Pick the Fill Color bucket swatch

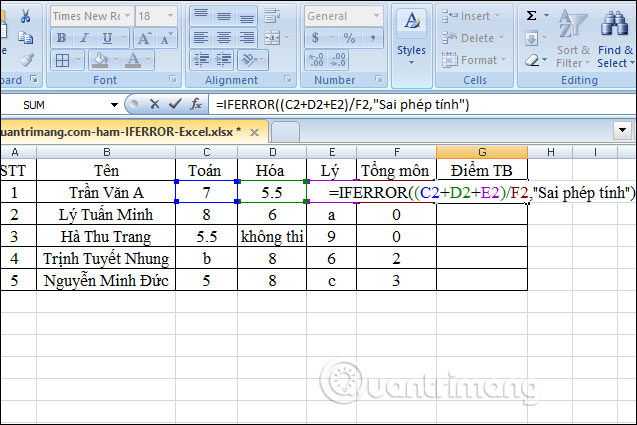tap(100, 60)
